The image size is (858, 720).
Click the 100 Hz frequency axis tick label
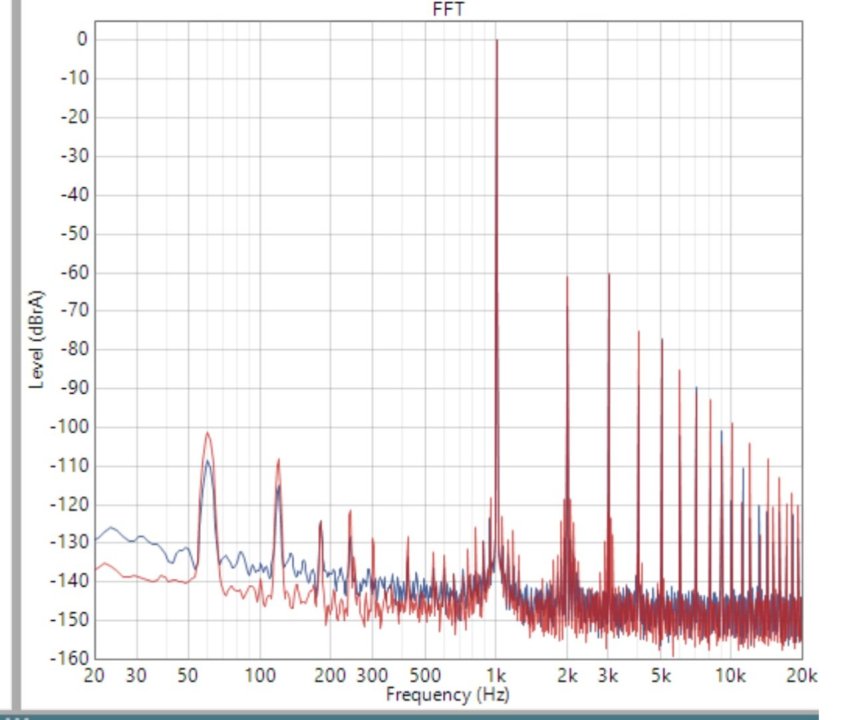[x=259, y=675]
